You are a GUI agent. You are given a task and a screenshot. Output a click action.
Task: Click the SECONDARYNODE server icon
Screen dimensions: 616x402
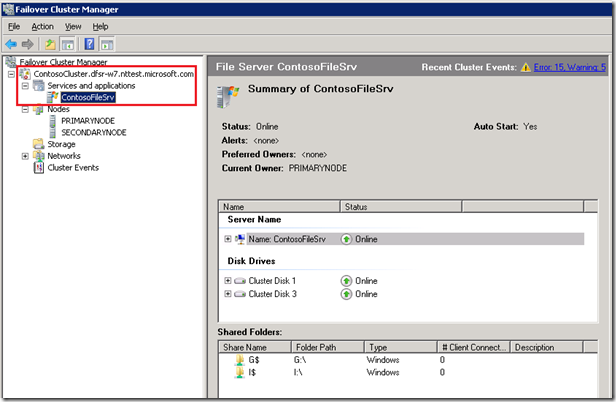coord(53,132)
